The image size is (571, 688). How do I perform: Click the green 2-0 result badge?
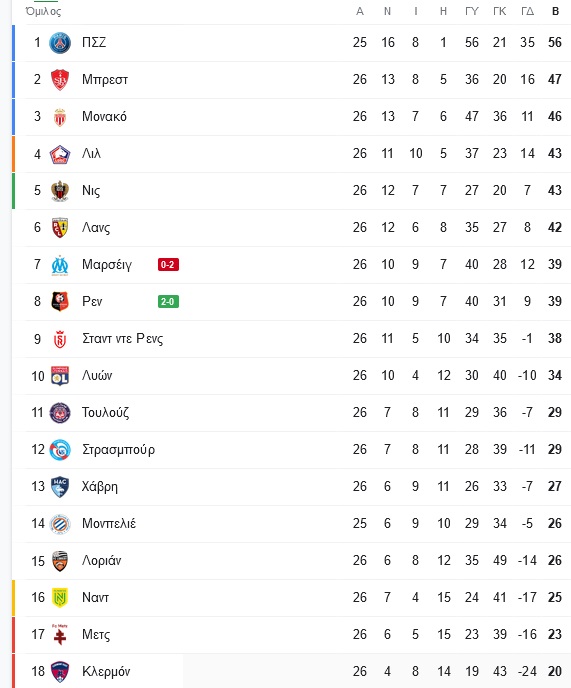pos(169,301)
